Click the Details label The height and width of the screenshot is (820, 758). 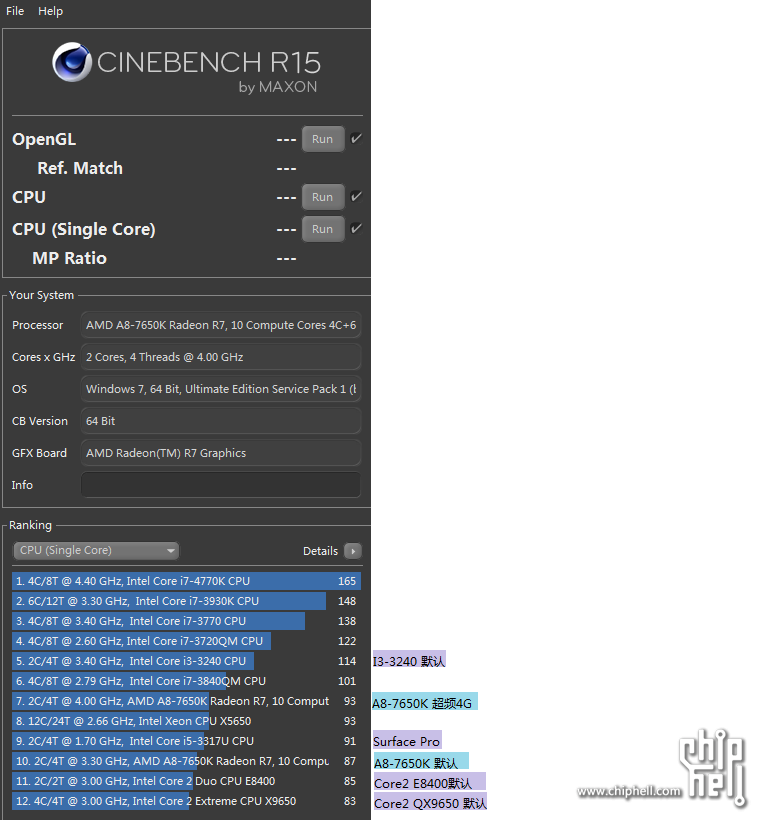pos(320,551)
